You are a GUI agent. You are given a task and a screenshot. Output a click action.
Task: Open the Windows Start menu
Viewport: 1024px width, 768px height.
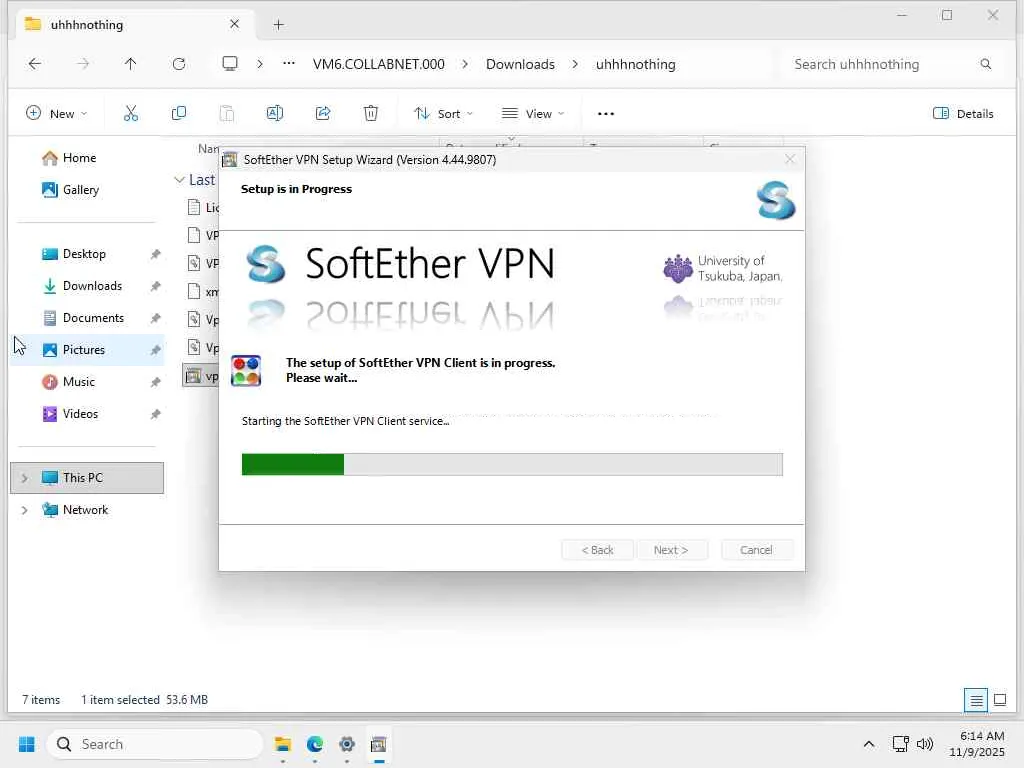pos(27,744)
